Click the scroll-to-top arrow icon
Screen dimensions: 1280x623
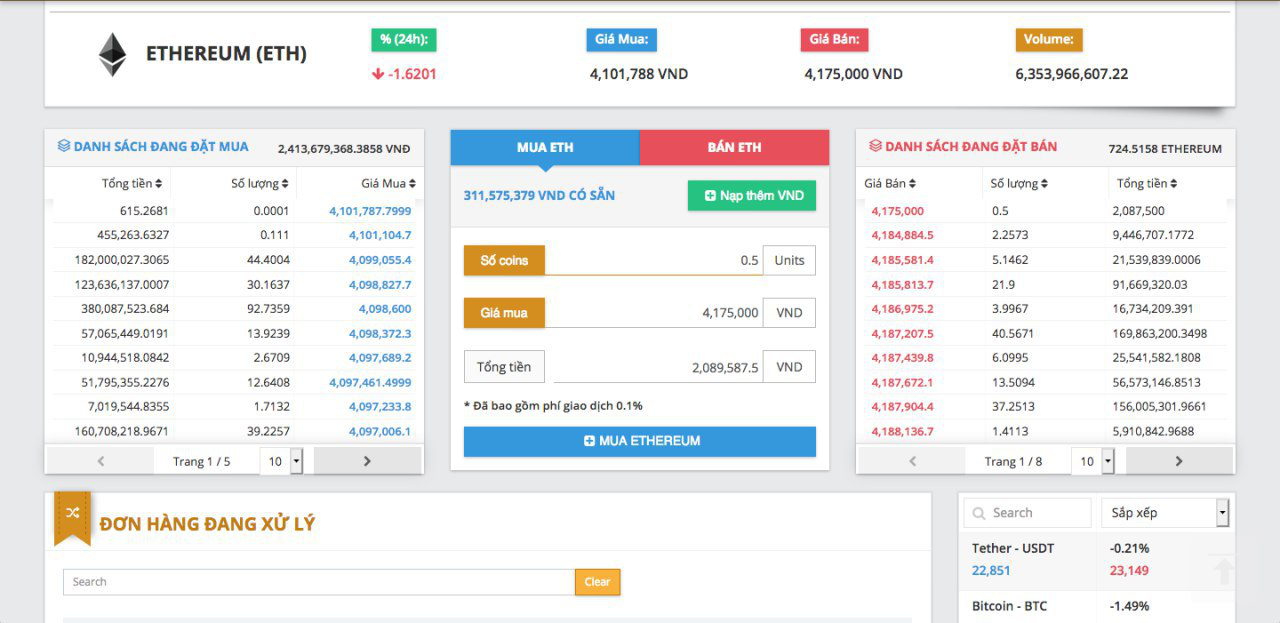[x=1223, y=572]
